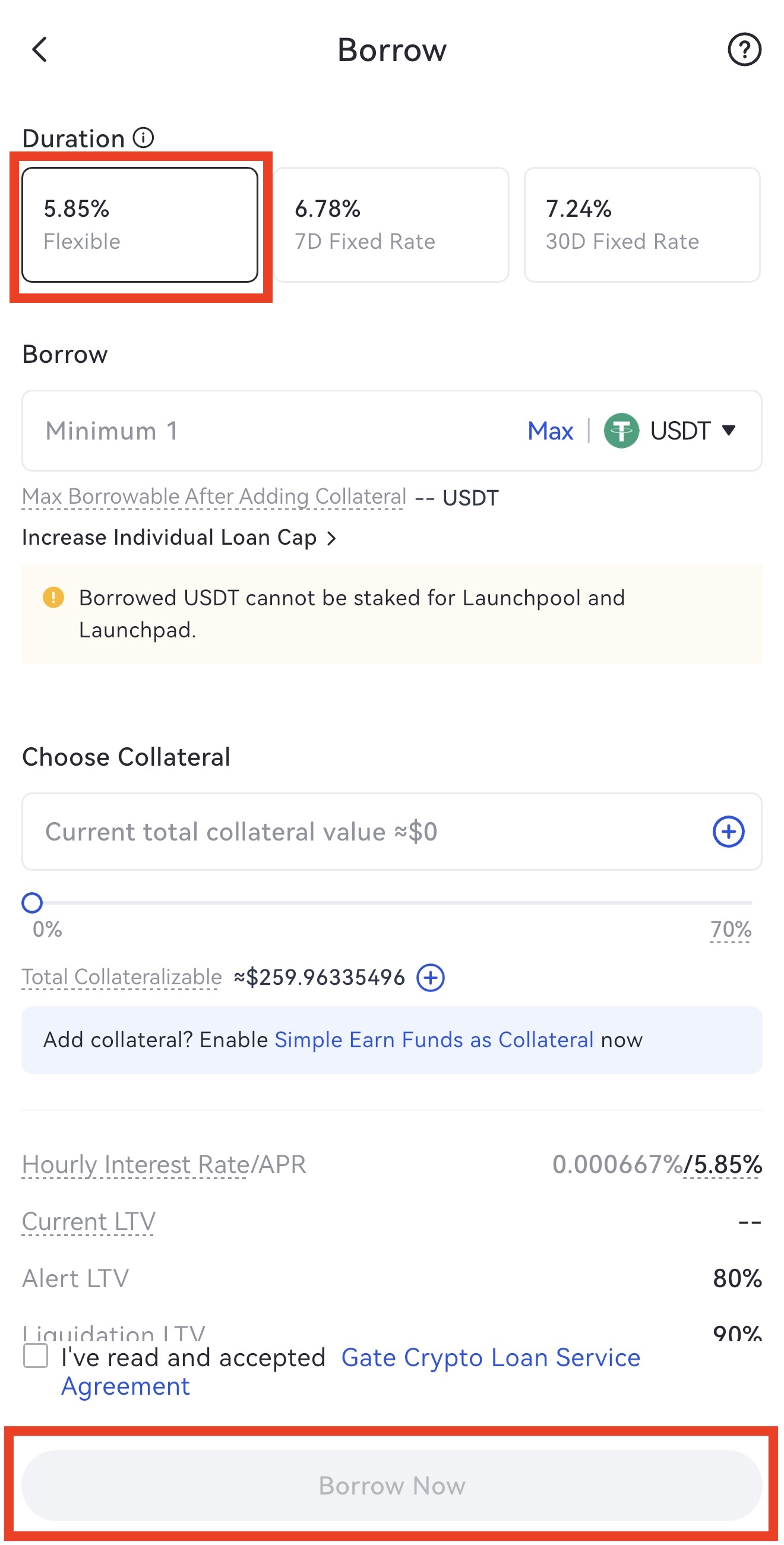Tap the 70% maximum LTV label

click(x=730, y=930)
